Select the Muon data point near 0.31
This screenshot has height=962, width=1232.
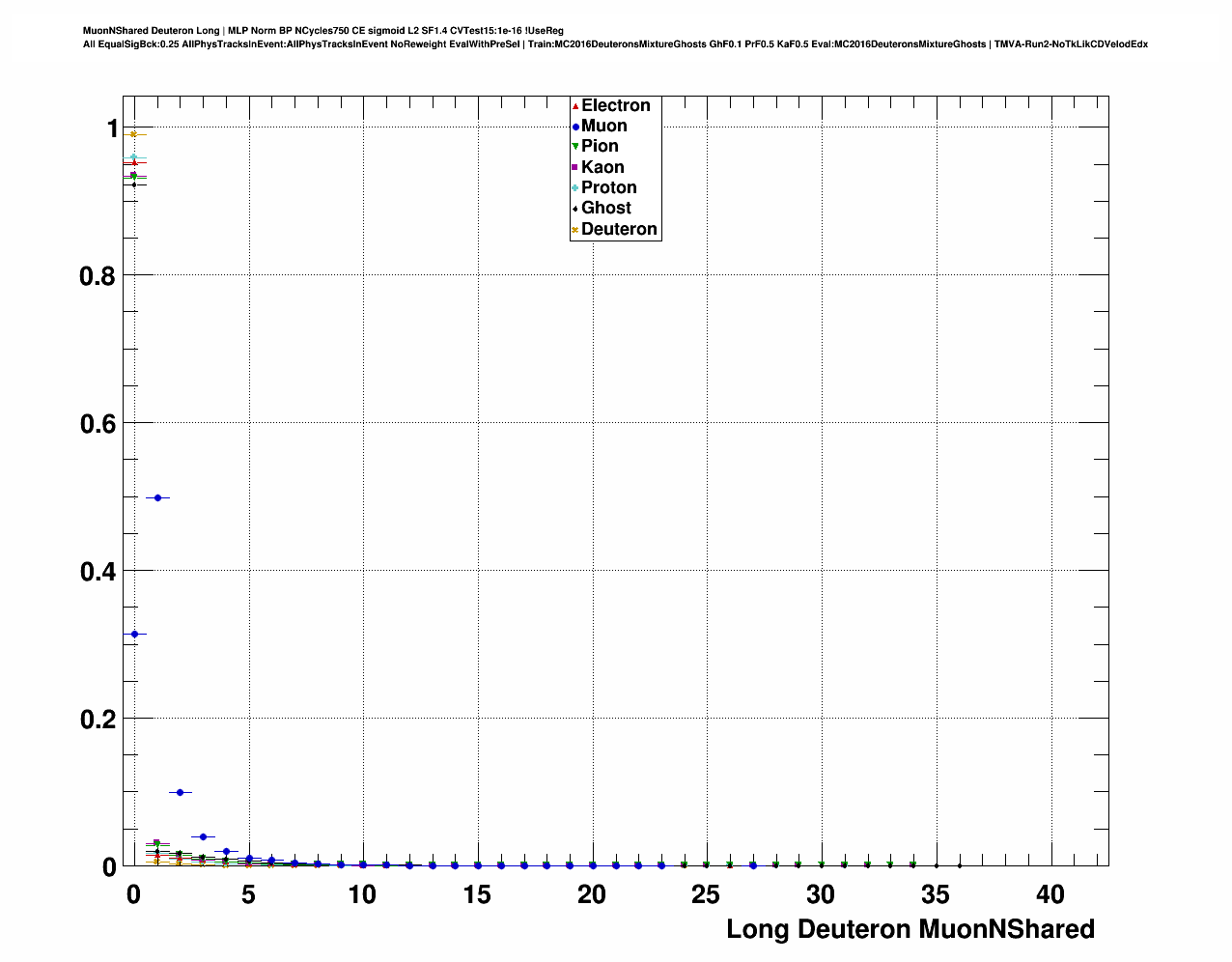pos(134,634)
